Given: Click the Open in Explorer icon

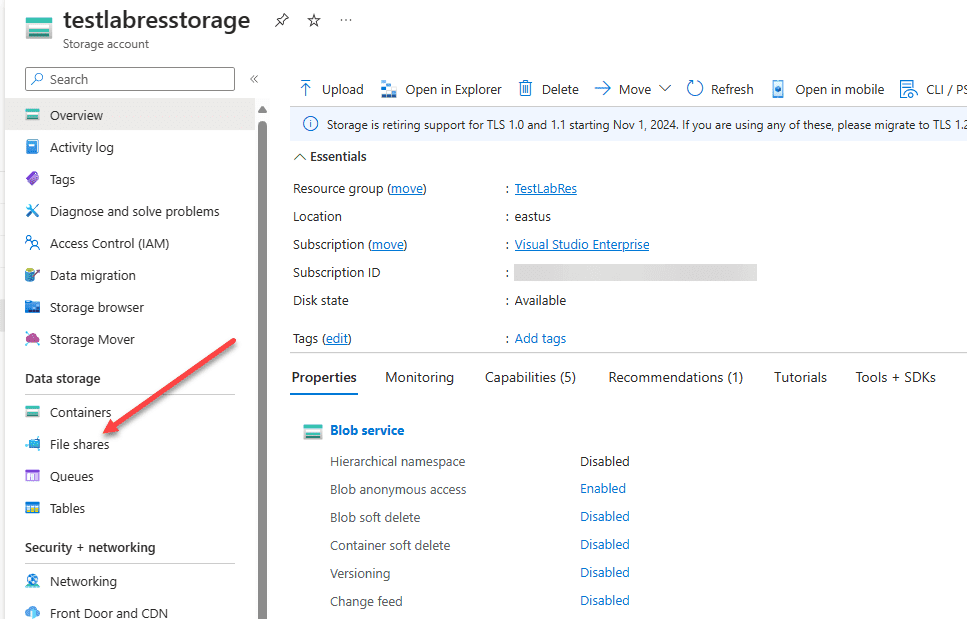Looking at the screenshot, I should coord(389,89).
